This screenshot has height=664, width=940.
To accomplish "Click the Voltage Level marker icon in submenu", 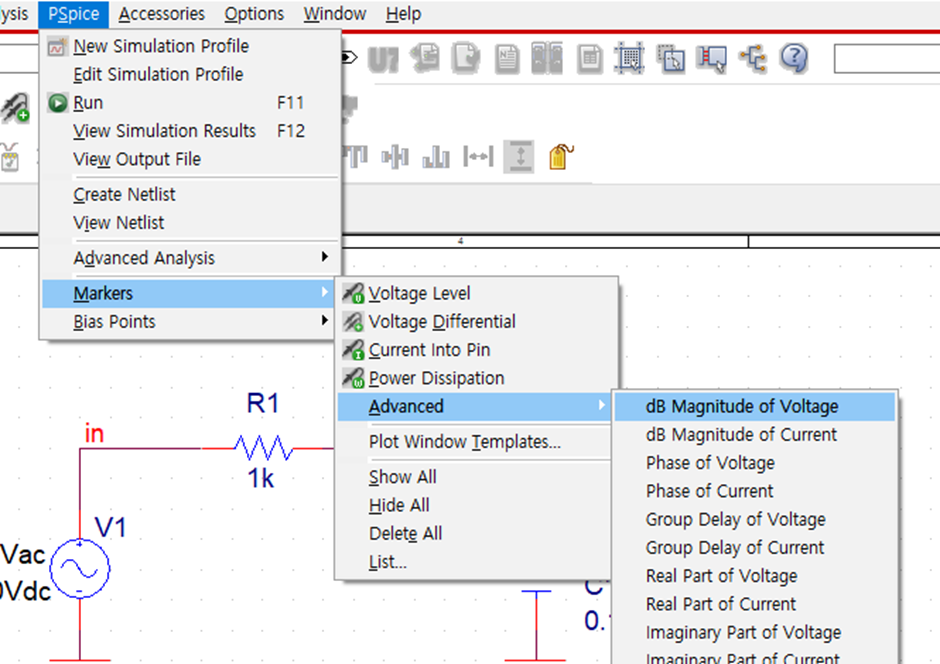I will (353, 293).
